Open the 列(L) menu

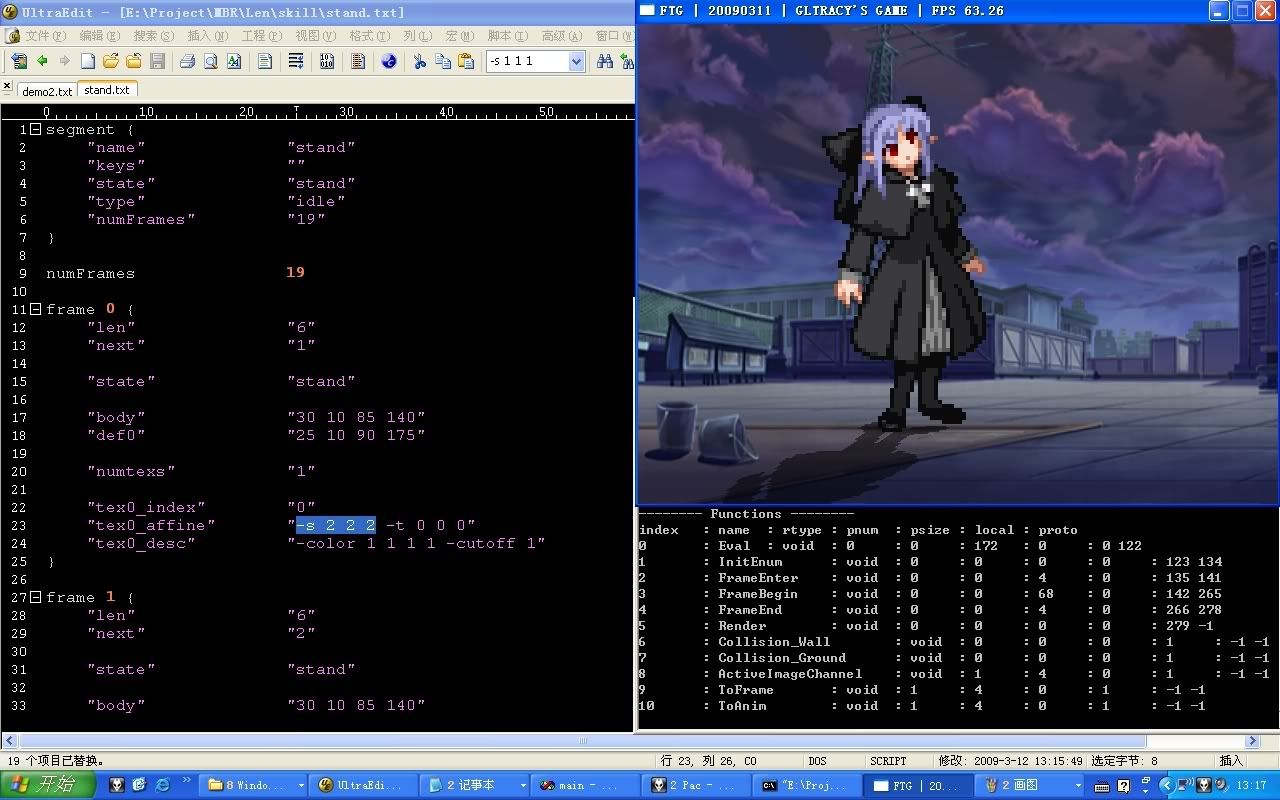(418, 35)
